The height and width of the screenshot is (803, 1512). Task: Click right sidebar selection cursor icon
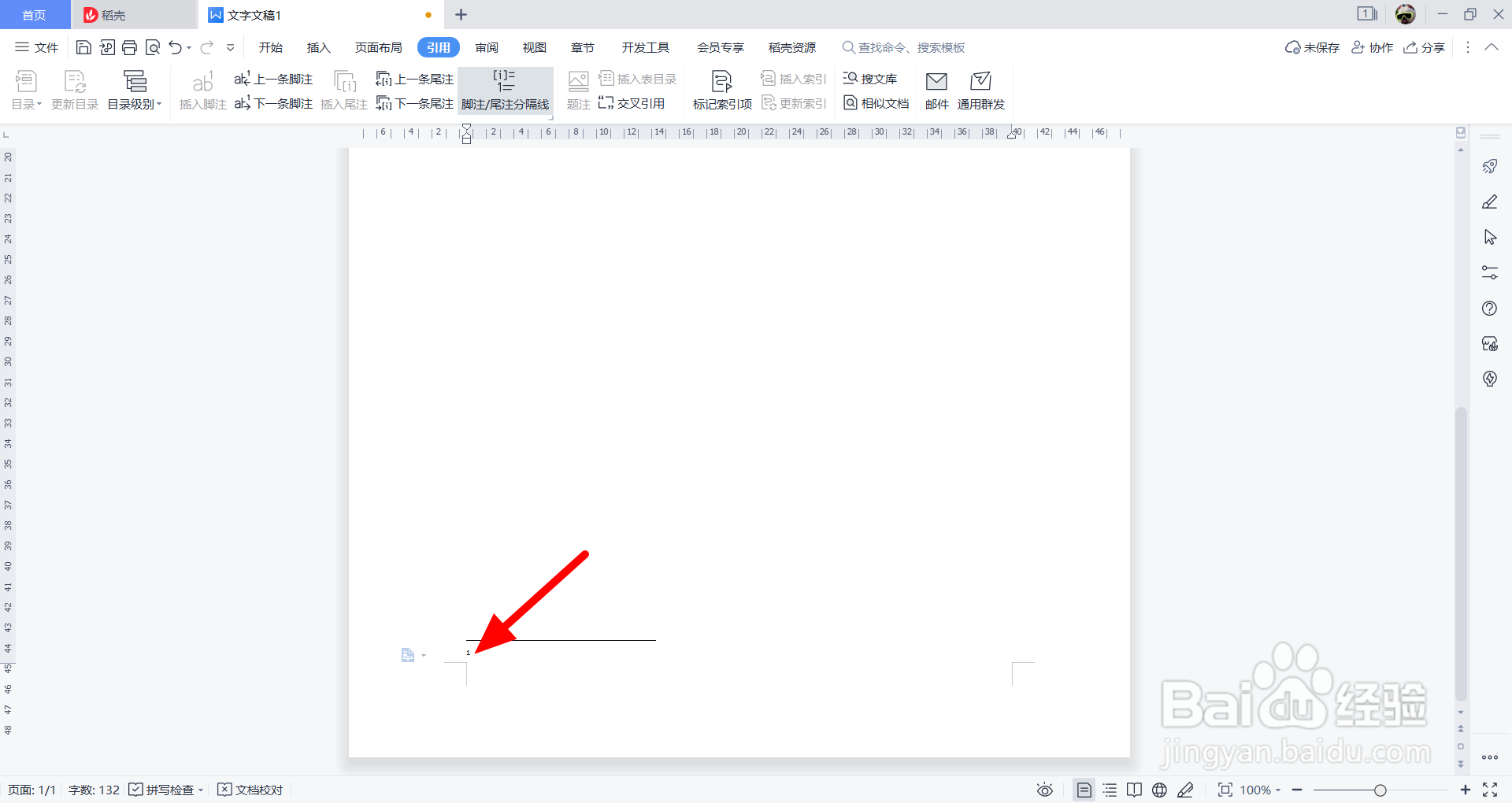tap(1490, 237)
